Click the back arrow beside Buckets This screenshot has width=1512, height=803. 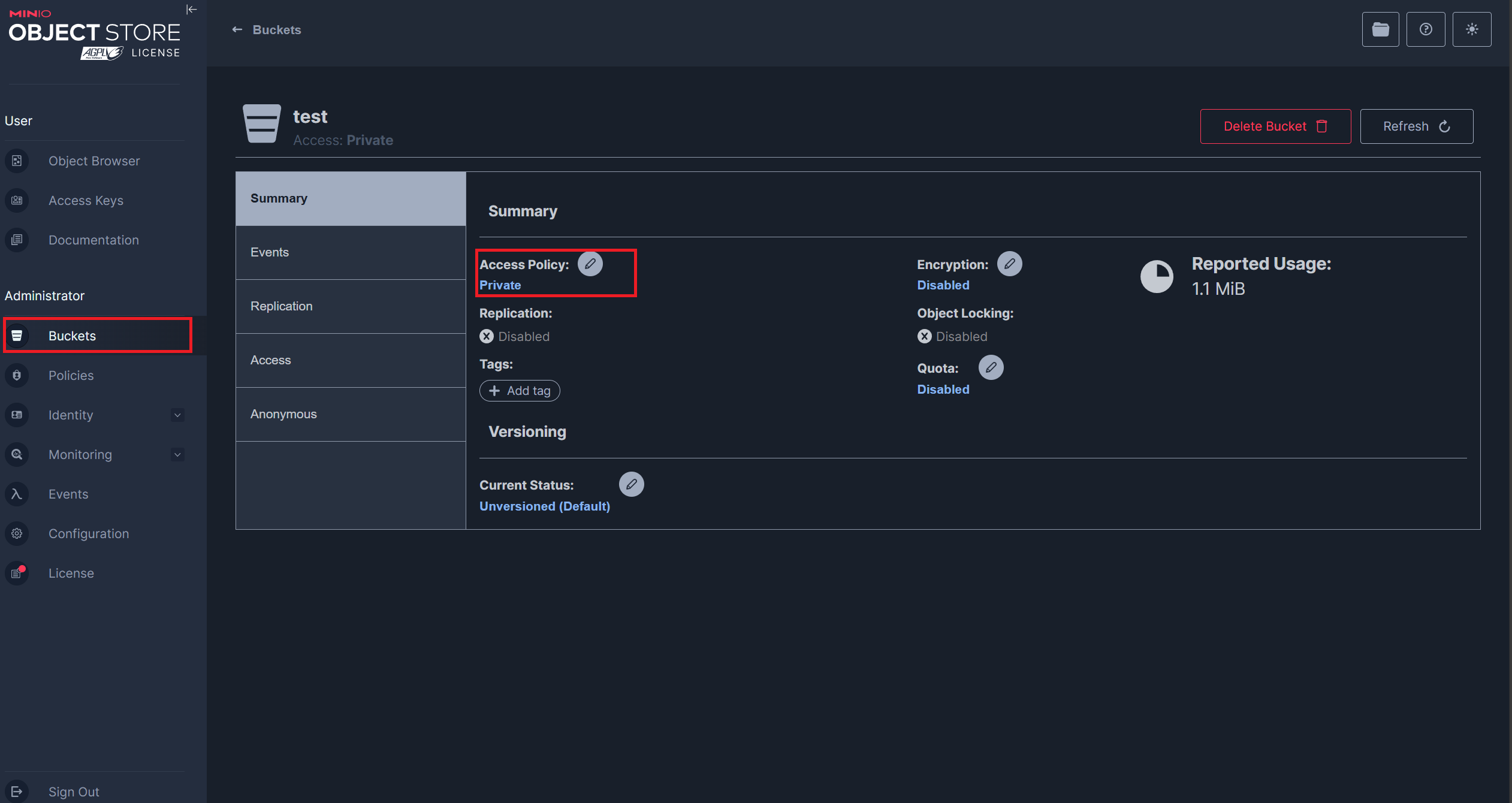click(237, 29)
